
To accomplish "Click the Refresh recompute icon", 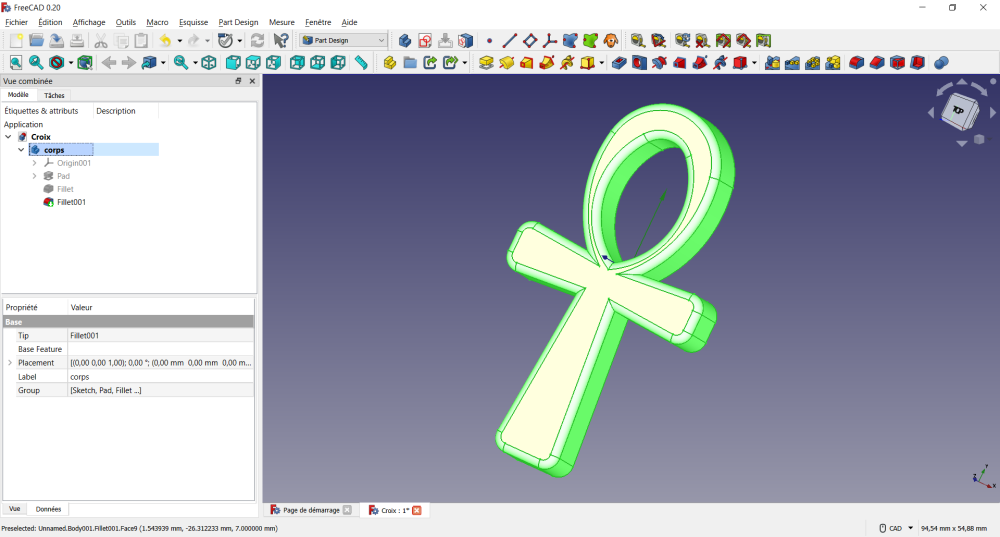I will 257,40.
